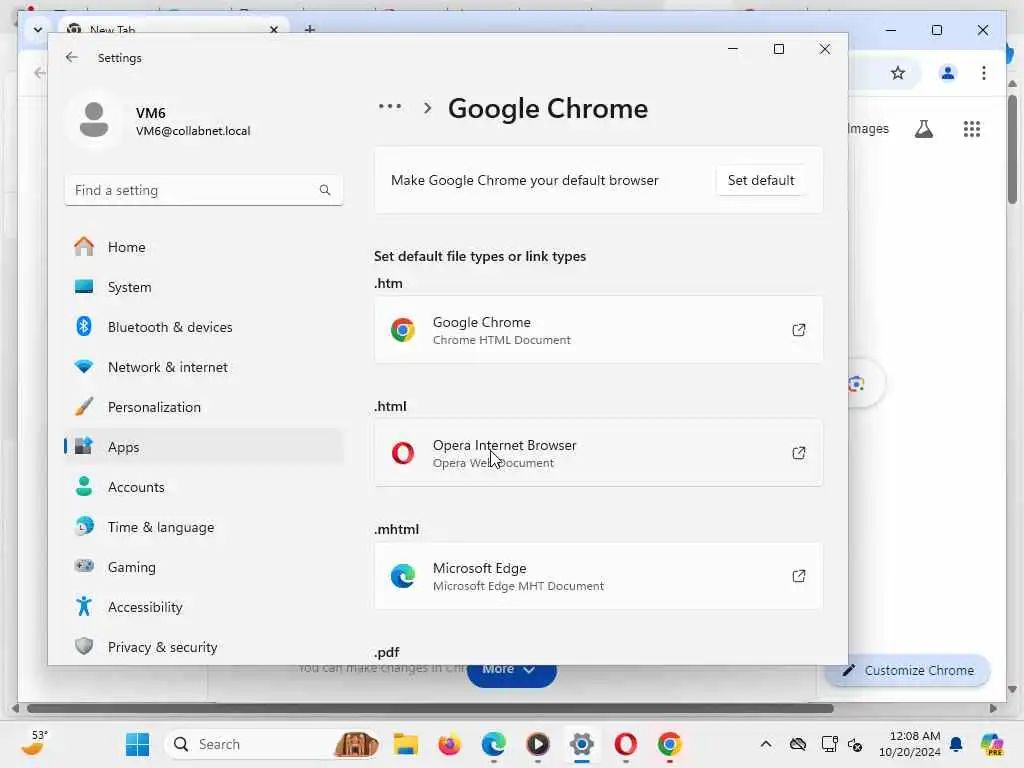The width and height of the screenshot is (1024, 768).
Task: Click Chrome vertical scrollbar thumb
Action: (x=1012, y=149)
